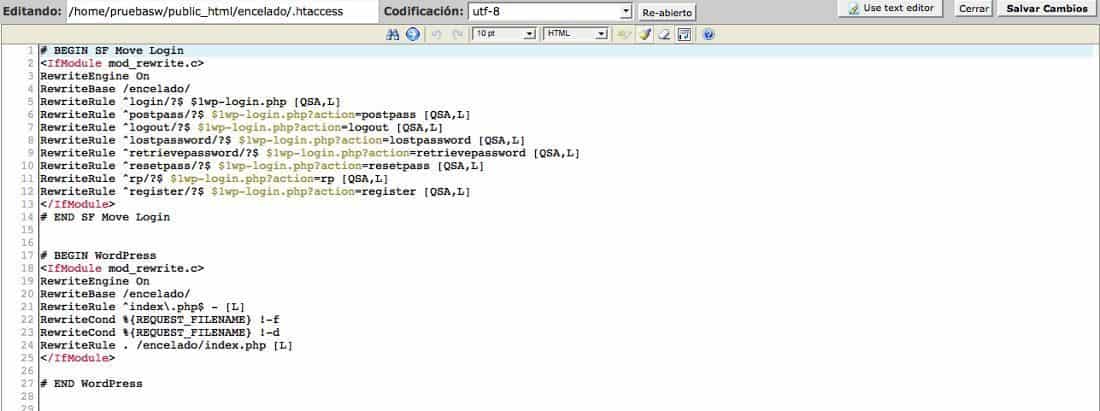1100x411 pixels.
Task: Click the '</IfModule>' tag on line 25
Action: point(78,358)
